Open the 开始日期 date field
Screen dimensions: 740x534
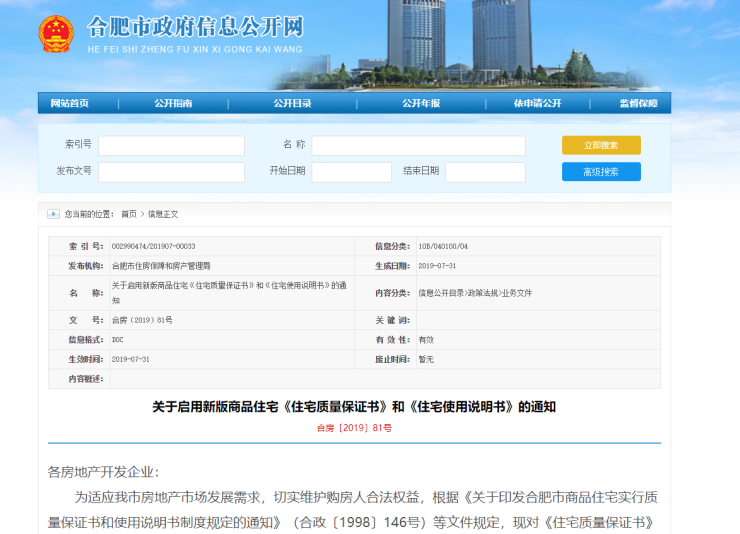pyautogui.click(x=351, y=172)
